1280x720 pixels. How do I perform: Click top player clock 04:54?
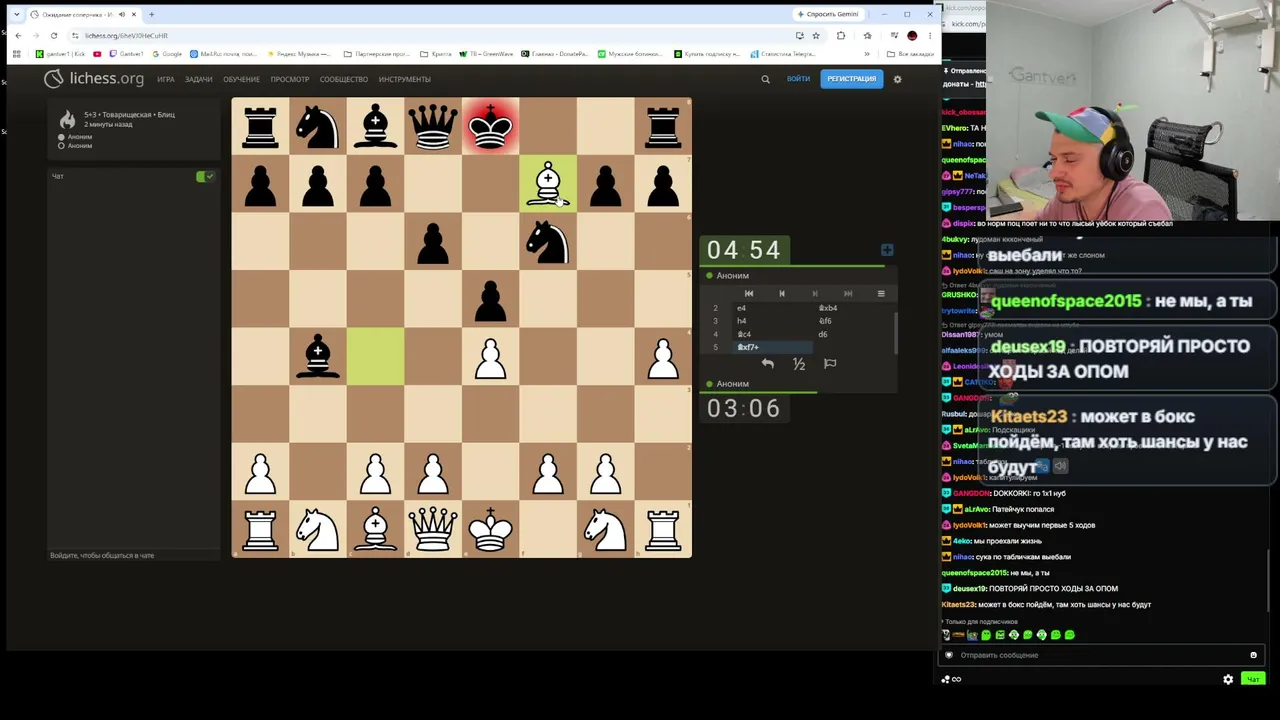pos(743,250)
